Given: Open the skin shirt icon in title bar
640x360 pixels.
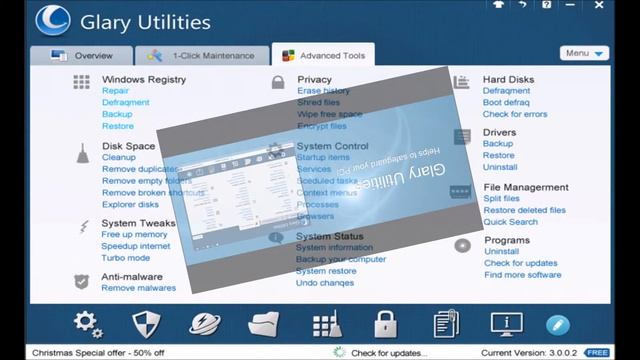Looking at the screenshot, I should click(498, 4).
